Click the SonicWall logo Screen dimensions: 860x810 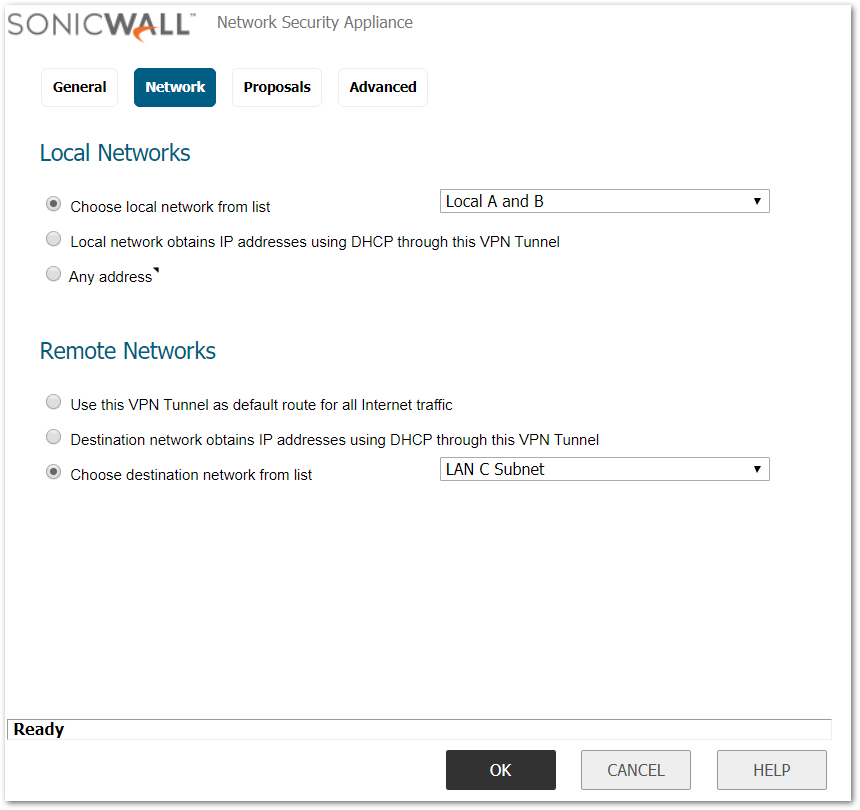[x=101, y=26]
